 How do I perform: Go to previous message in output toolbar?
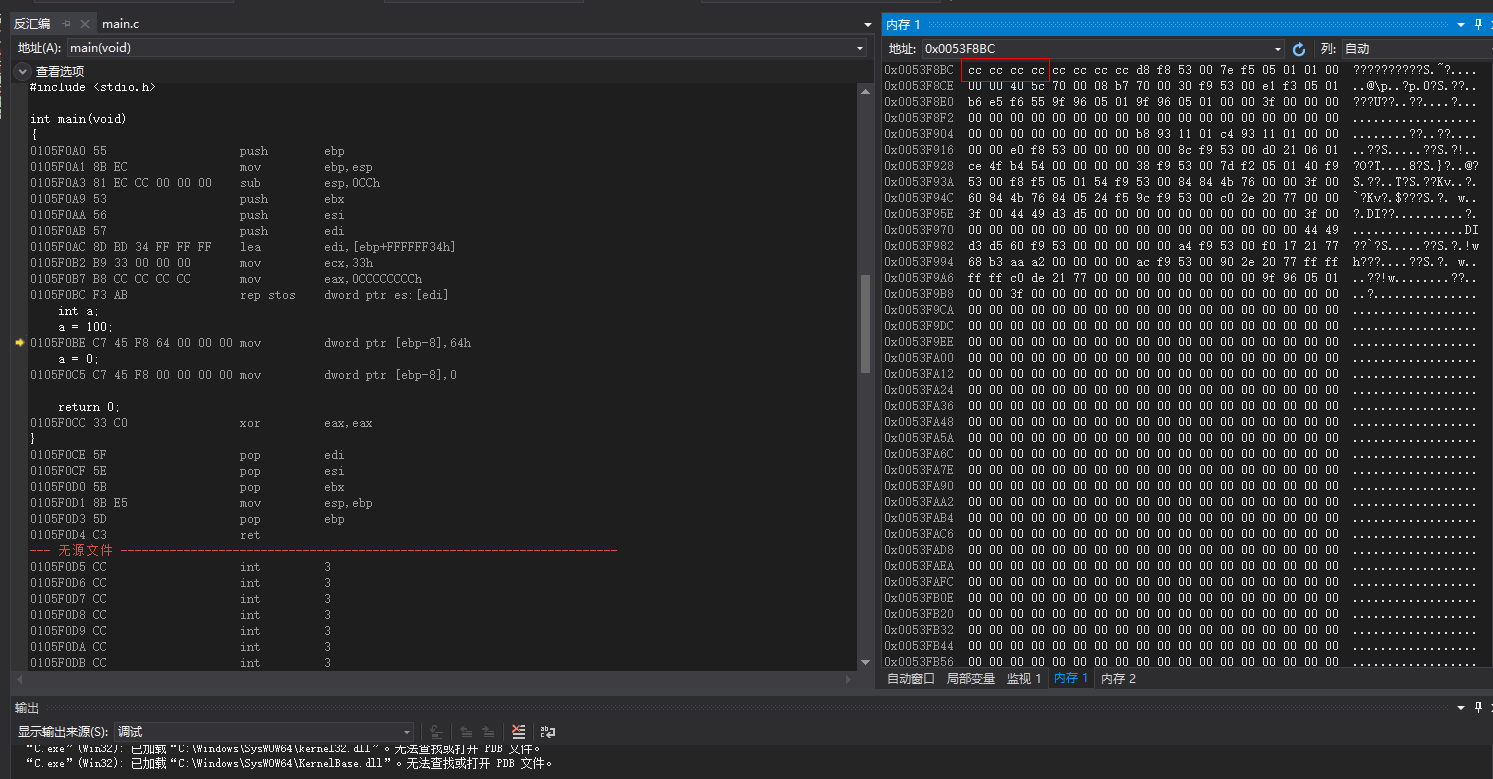[x=466, y=732]
